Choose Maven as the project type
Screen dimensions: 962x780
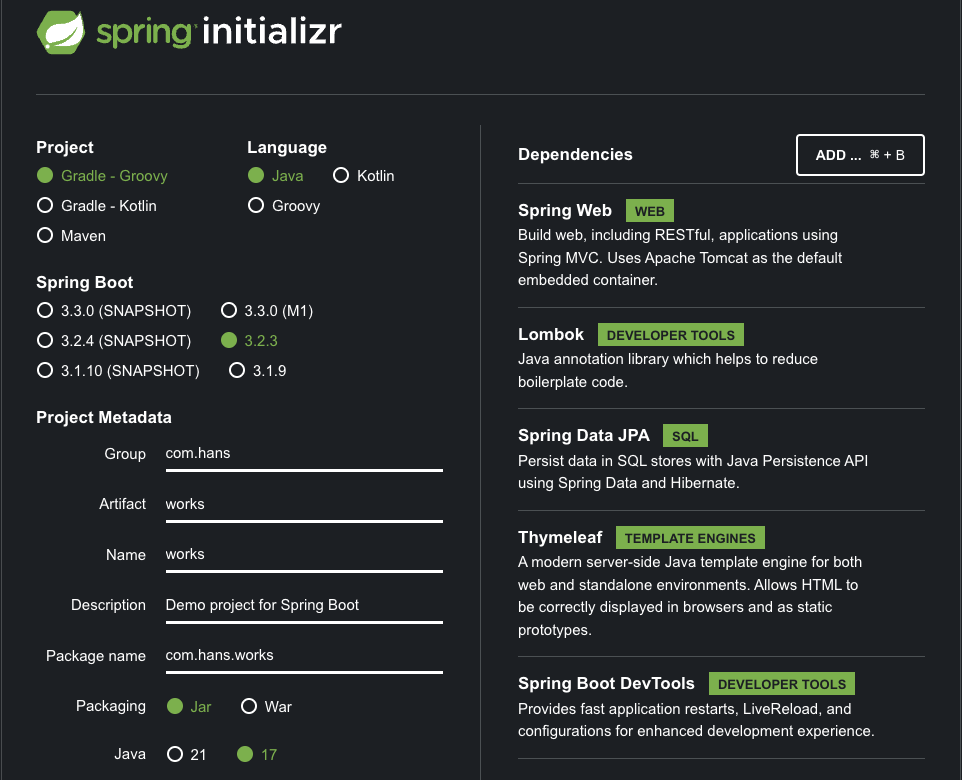click(x=71, y=236)
